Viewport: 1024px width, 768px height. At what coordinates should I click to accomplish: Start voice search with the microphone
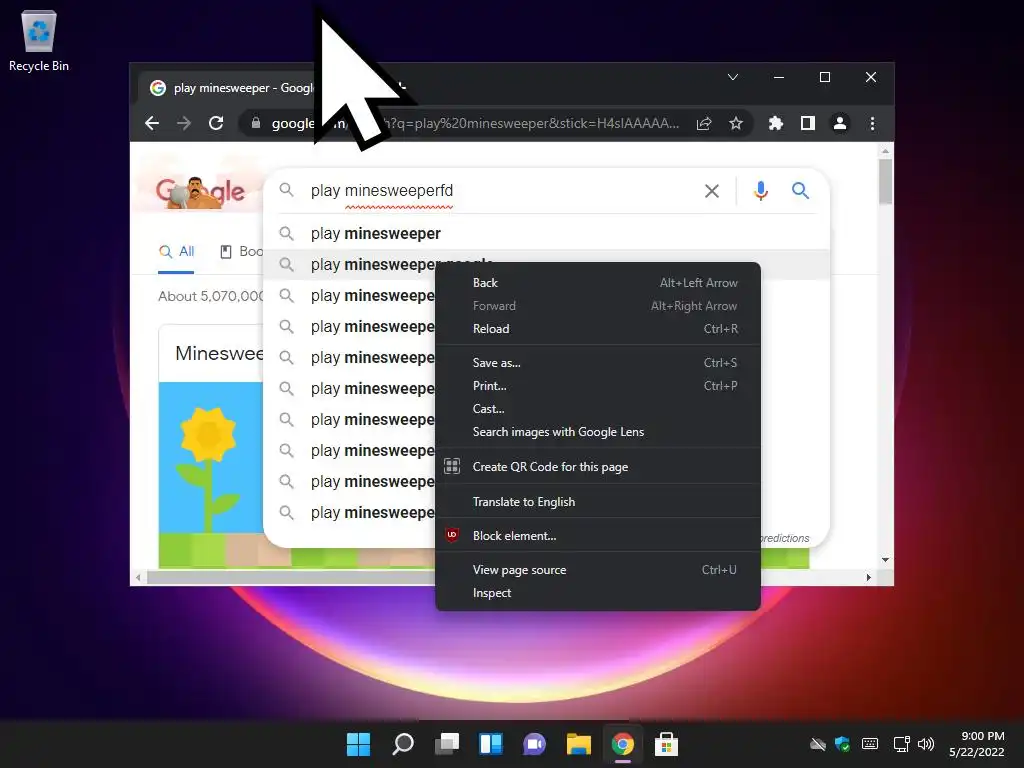pos(761,191)
